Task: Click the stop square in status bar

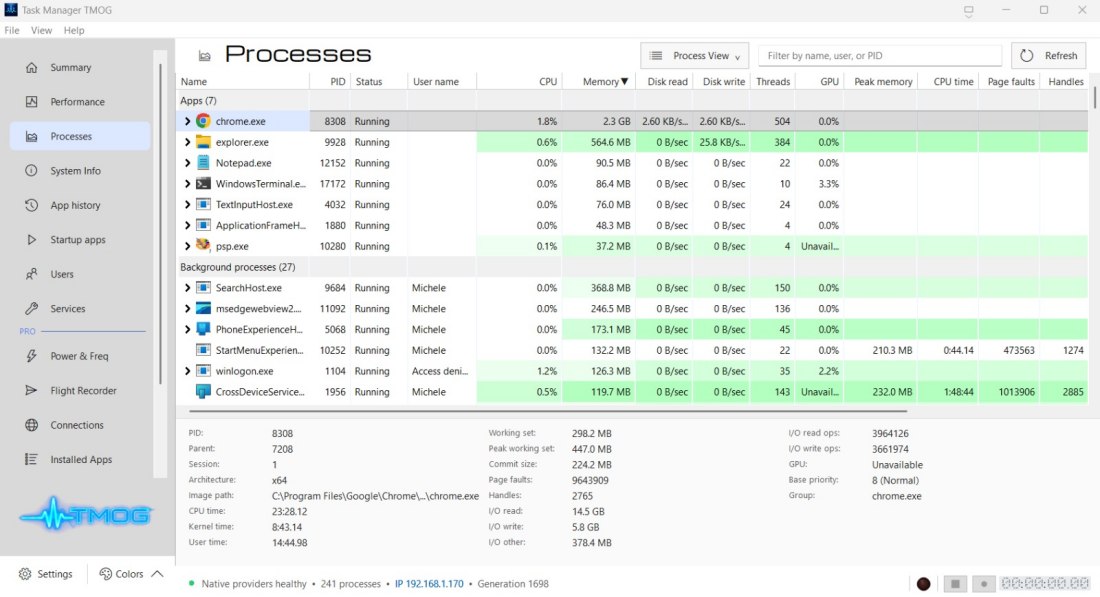Action: tap(955, 584)
